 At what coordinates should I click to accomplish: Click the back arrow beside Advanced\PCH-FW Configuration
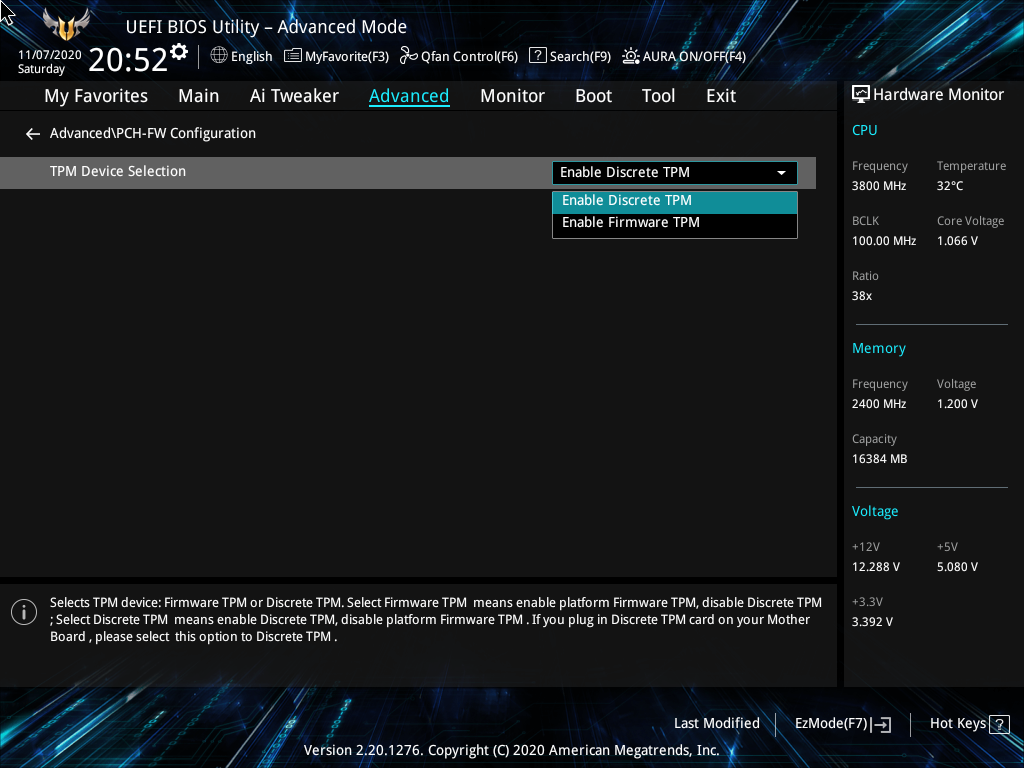click(x=33, y=134)
